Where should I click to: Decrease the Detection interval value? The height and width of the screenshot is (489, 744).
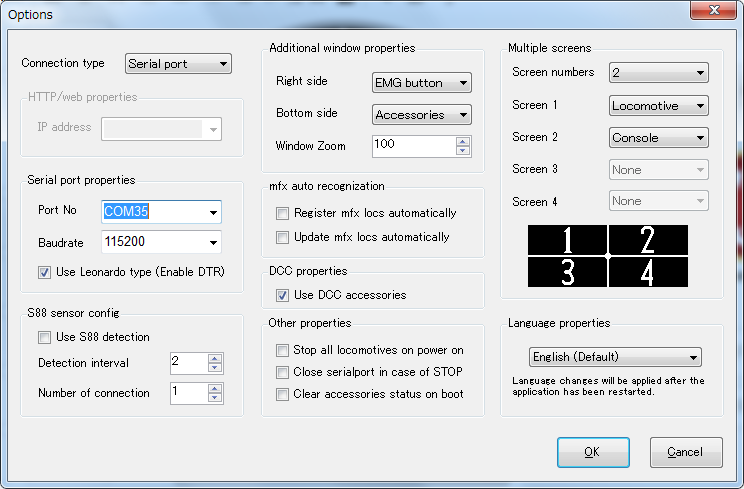pos(214,368)
